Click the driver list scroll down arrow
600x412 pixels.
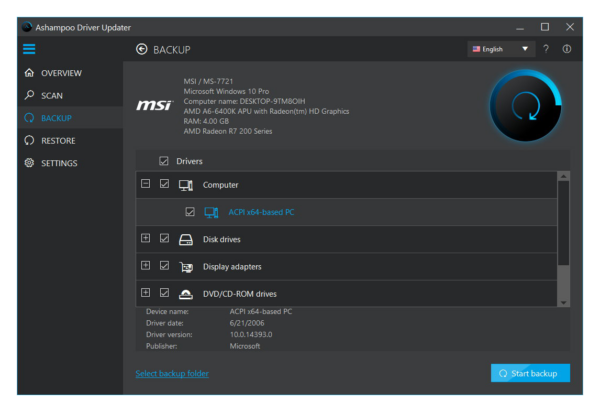click(x=563, y=302)
